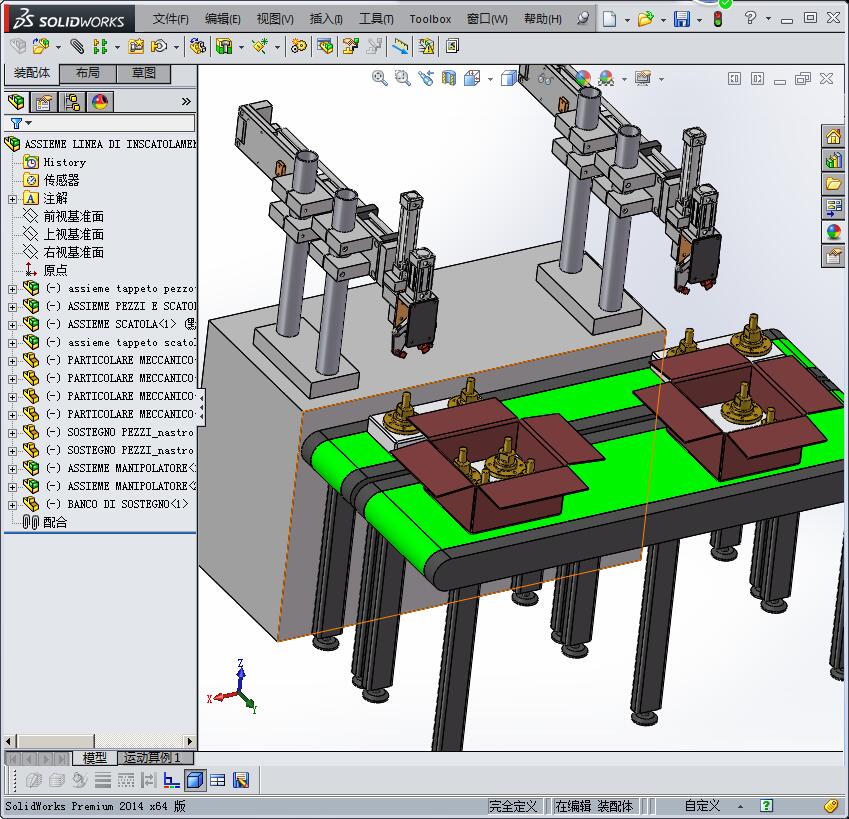Viewport: 849px width, 819px height.
Task: Open the 工具(T) menu
Action: pos(376,19)
